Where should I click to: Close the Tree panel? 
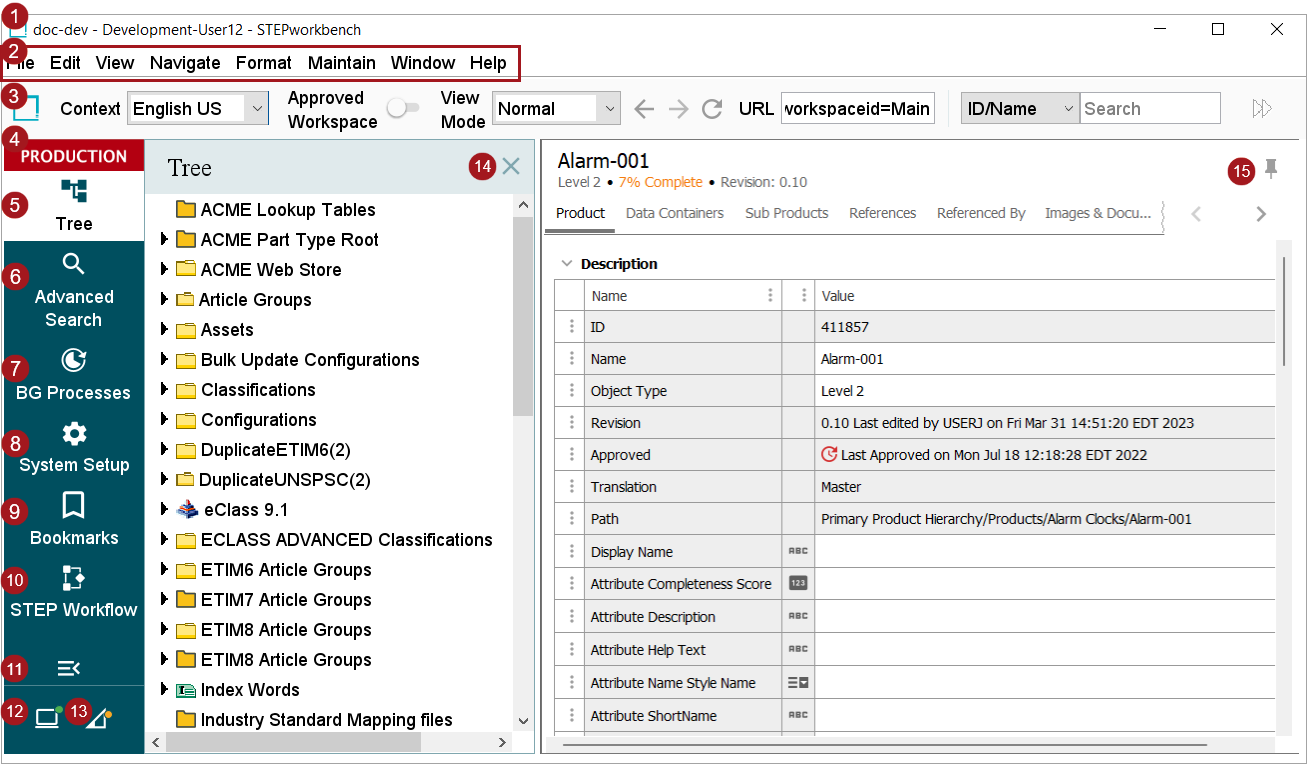(x=511, y=167)
